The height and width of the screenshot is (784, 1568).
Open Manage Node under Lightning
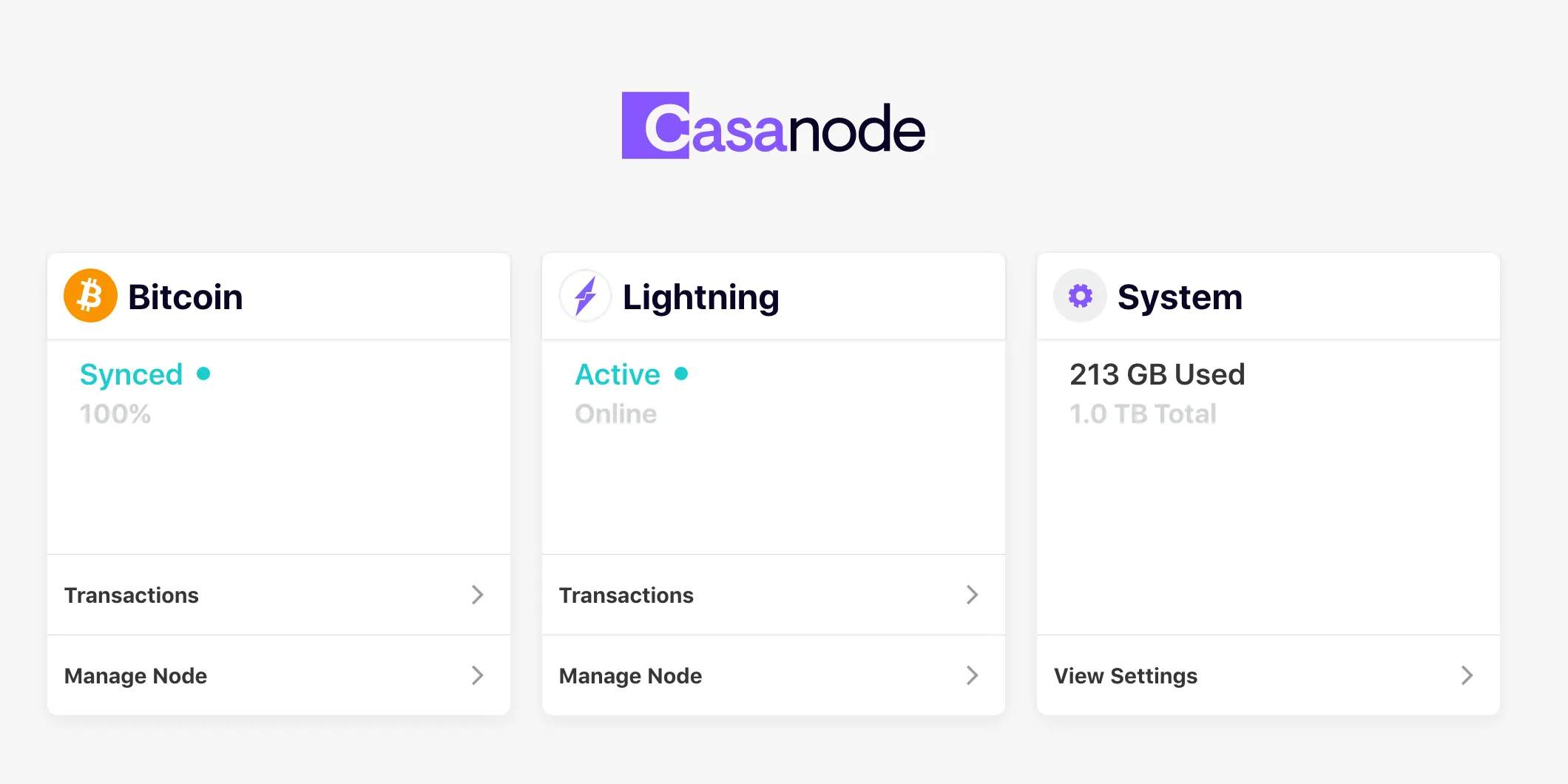coord(631,676)
